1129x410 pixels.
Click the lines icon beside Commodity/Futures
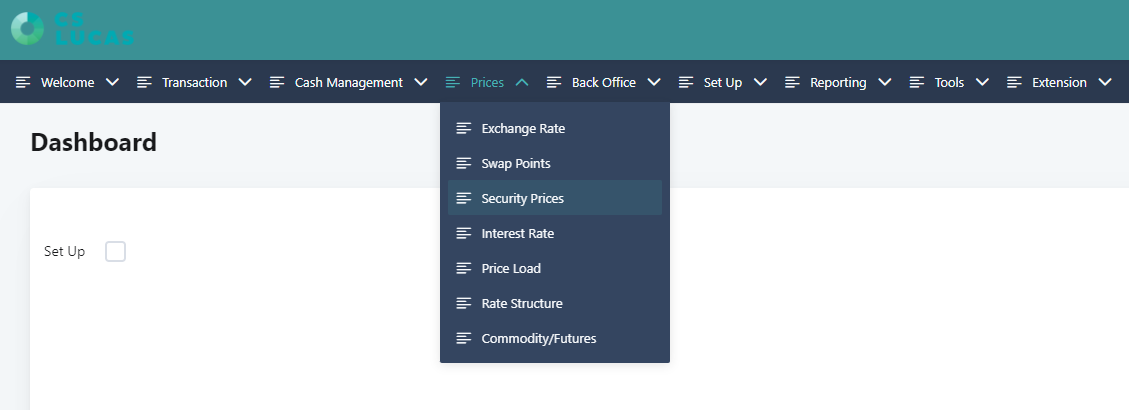coord(464,338)
